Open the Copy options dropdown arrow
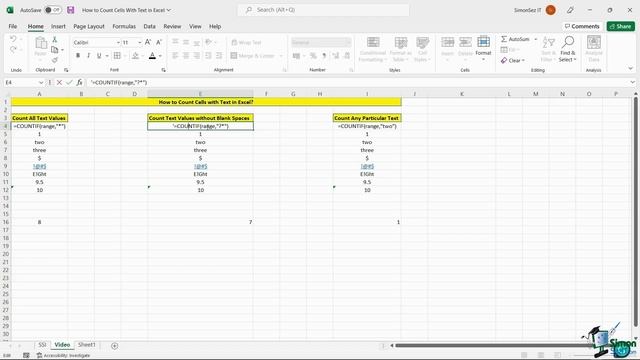 [62, 50]
